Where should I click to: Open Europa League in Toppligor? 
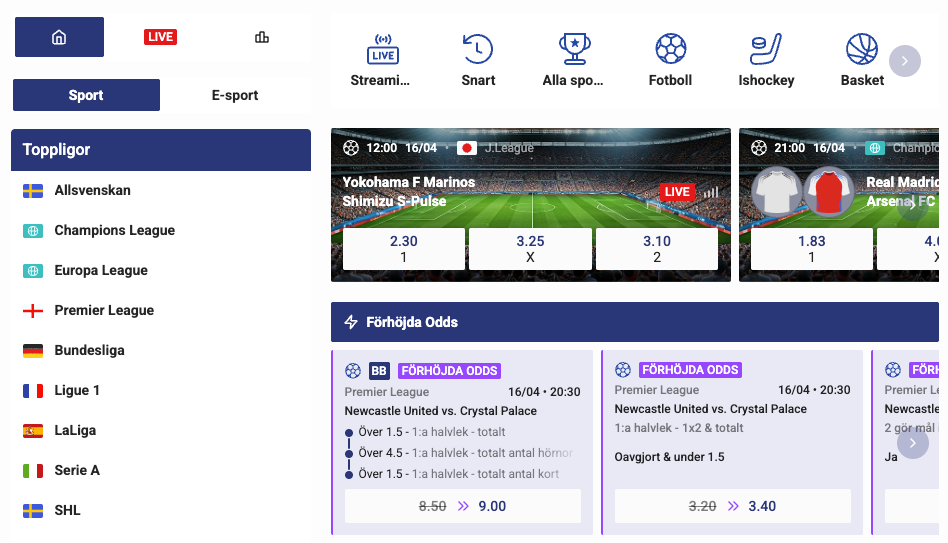click(x=161, y=270)
